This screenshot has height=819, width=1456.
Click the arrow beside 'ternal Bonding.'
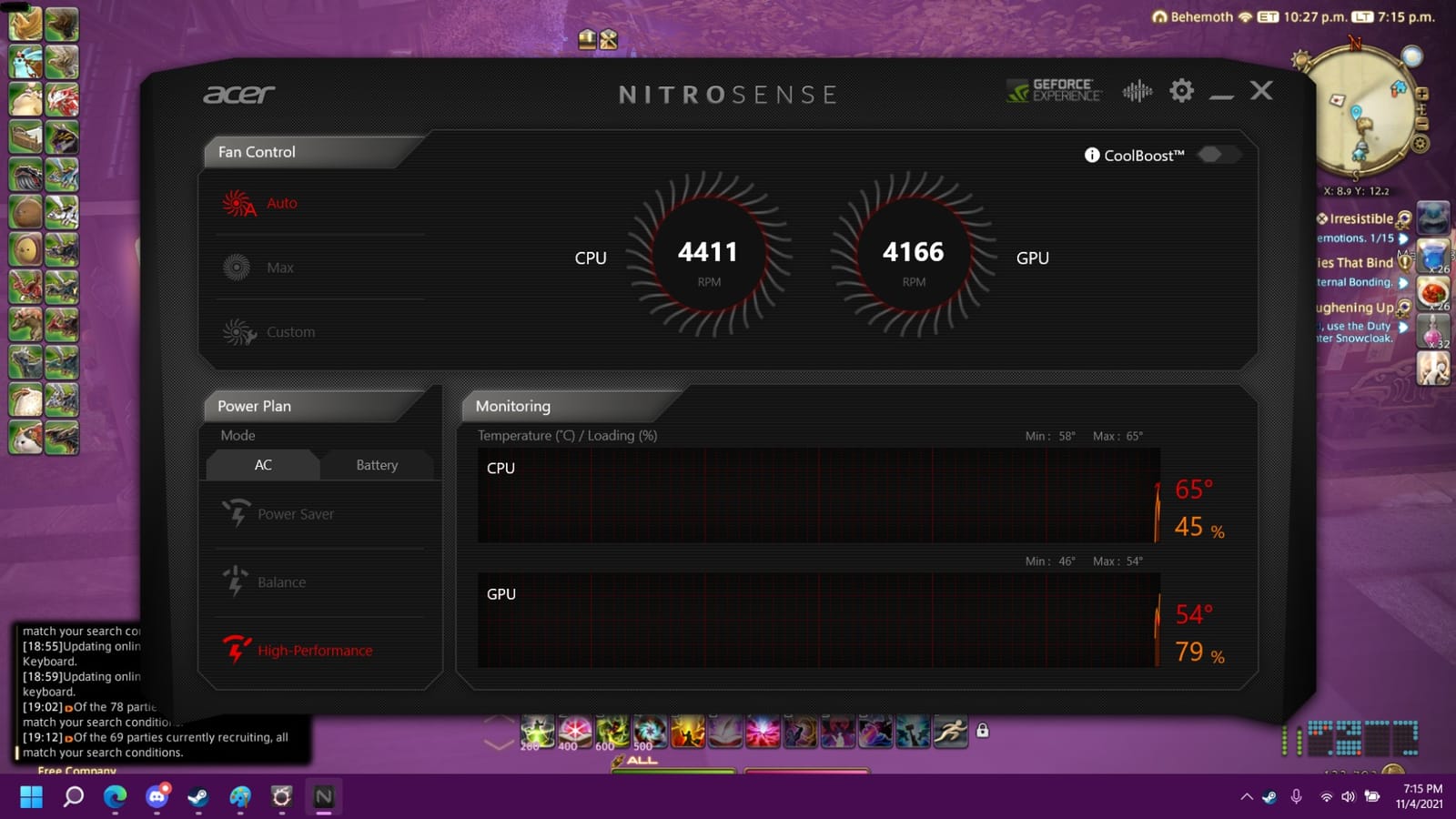[1403, 283]
